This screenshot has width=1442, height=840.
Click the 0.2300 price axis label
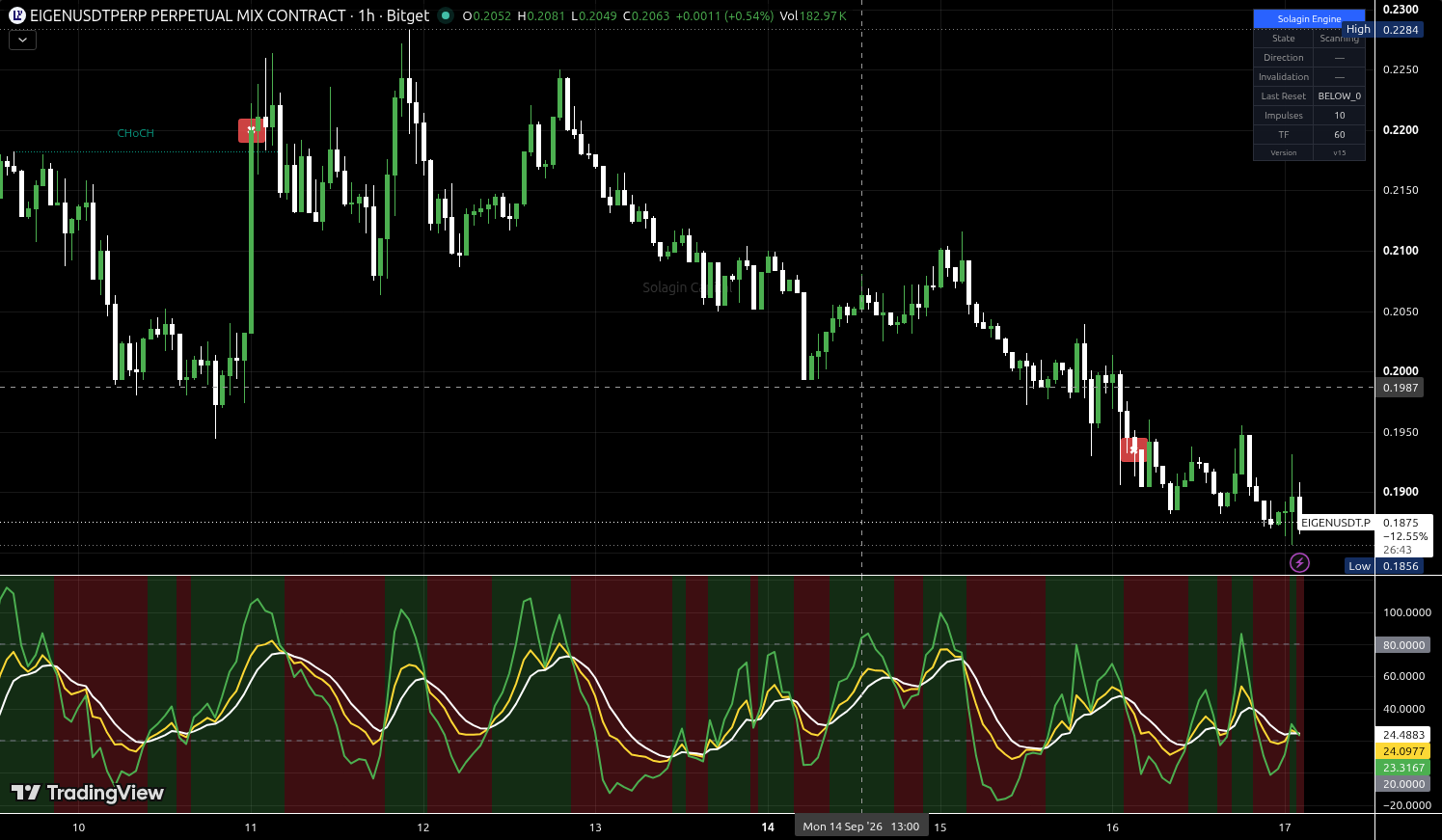(x=1401, y=10)
